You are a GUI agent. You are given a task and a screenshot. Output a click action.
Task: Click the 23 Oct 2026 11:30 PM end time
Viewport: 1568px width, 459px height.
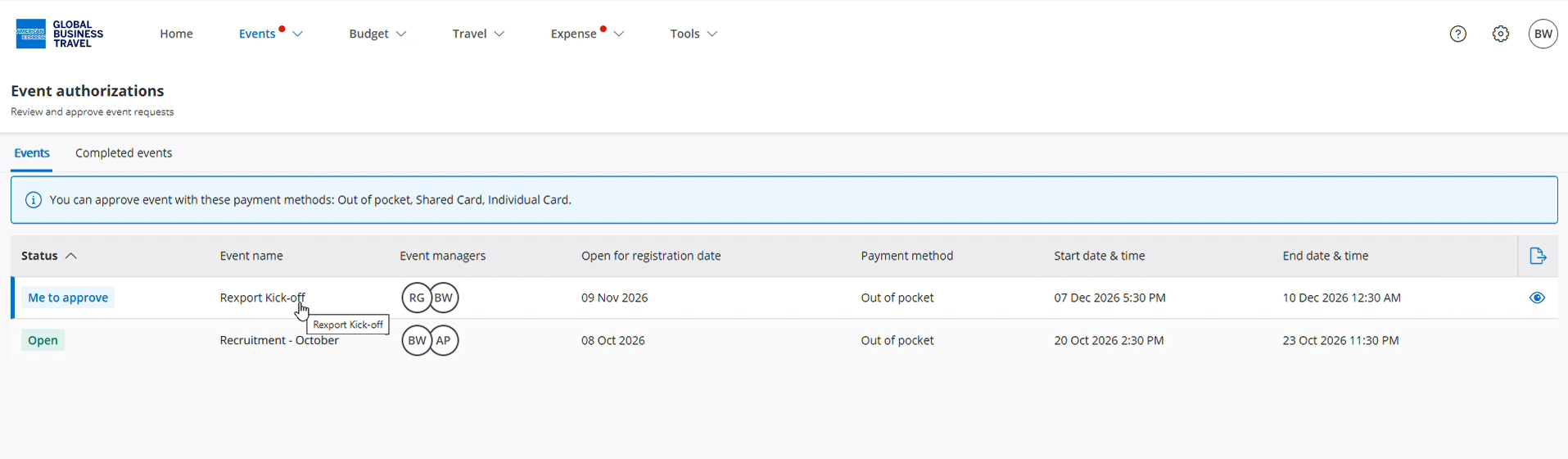(x=1340, y=340)
